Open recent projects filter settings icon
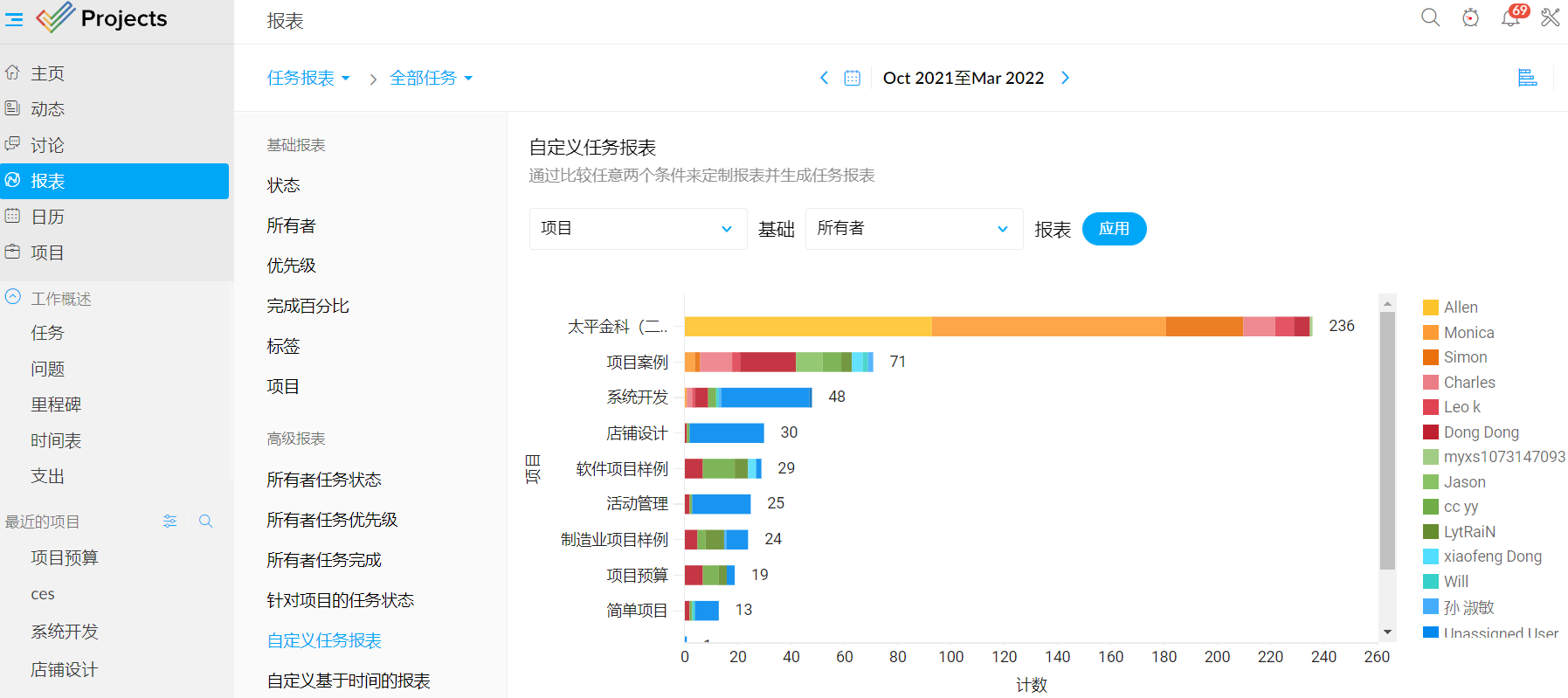This screenshot has width=1568, height=698. (170, 522)
